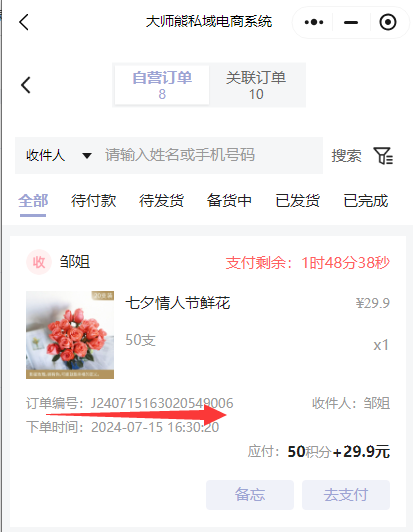This screenshot has width=413, height=532.
Task: Close mini program via the circle target icon
Action: point(388,22)
